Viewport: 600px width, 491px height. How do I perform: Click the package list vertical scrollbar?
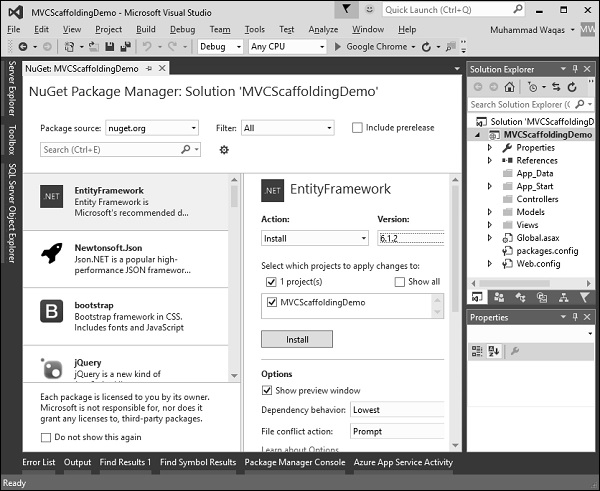tap(234, 278)
